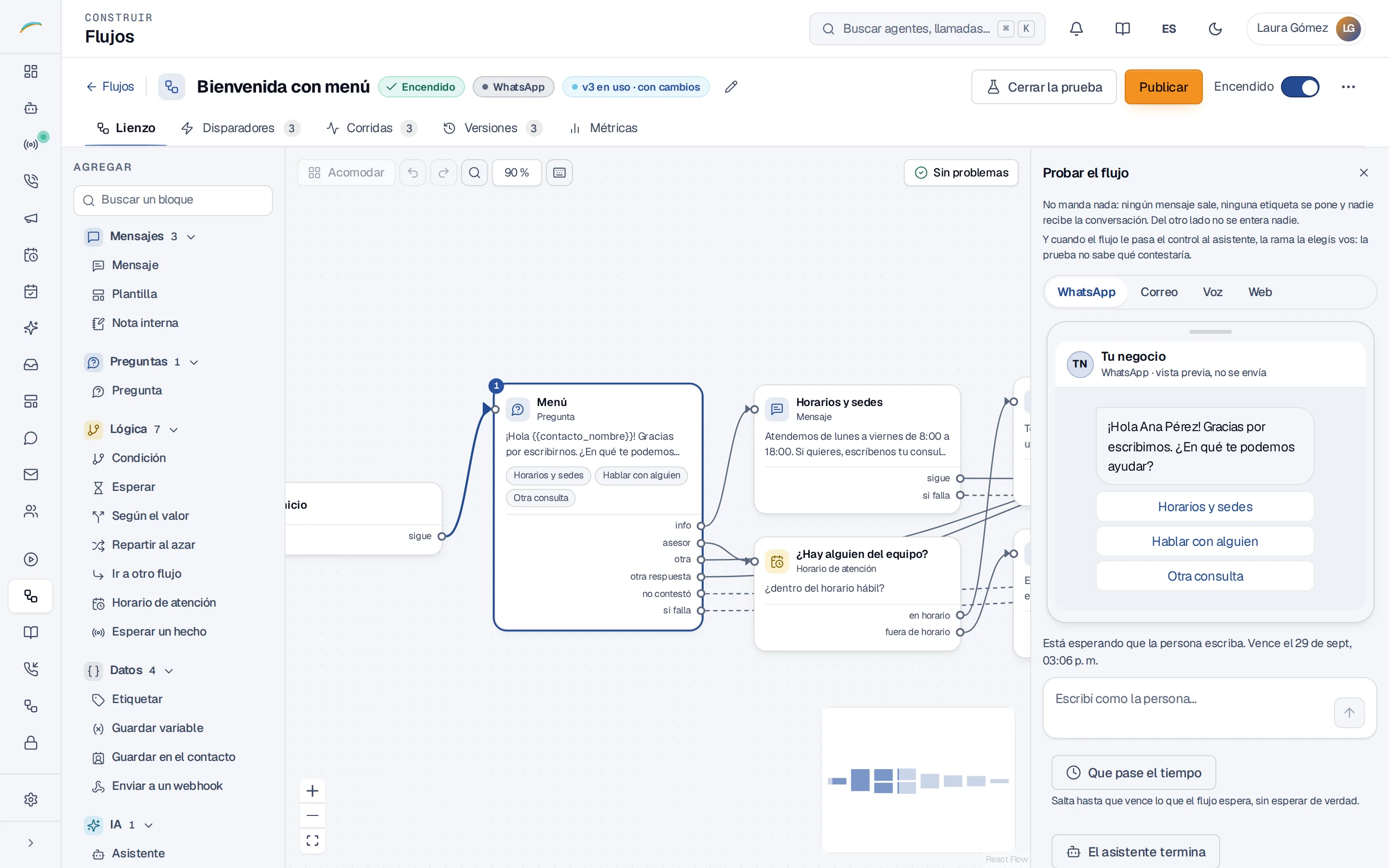
Task: Click the canvas minimap thumbnail
Action: [x=918, y=780]
